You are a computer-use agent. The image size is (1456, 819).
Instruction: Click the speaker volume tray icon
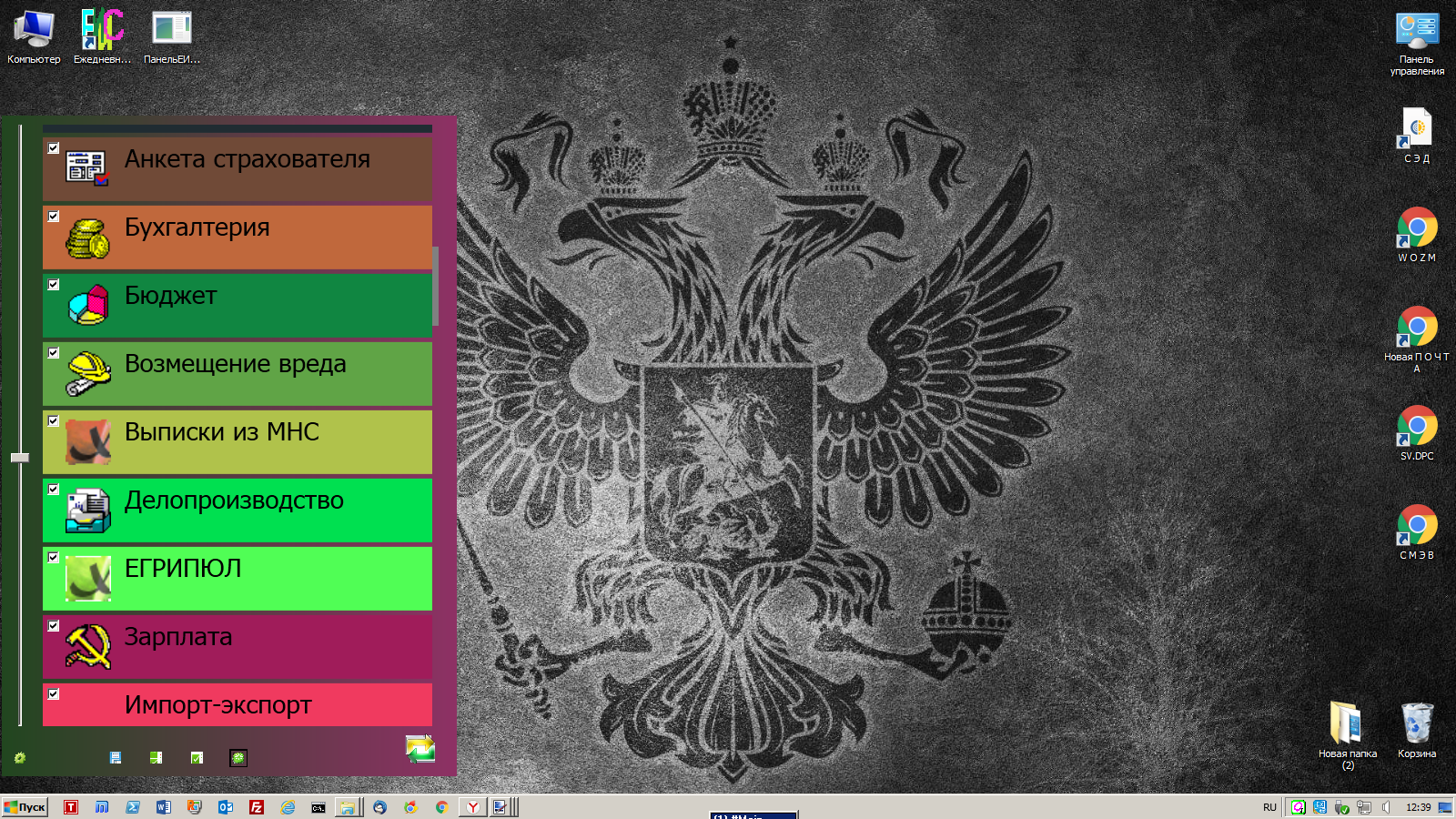(1386, 807)
